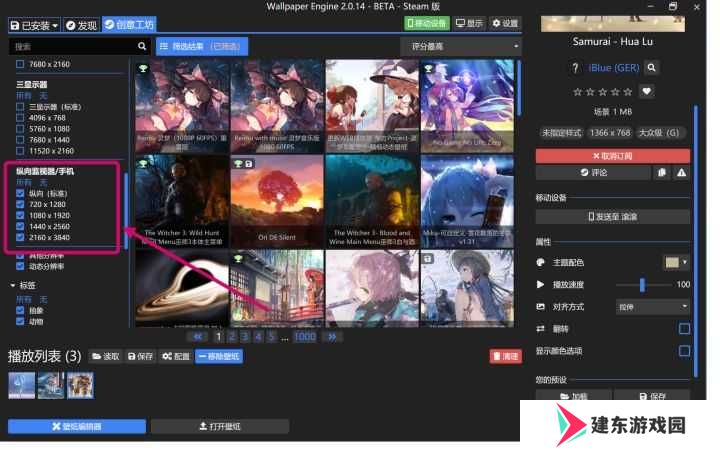Click the red 取消订阅 unsubscribe button
720x450 pixels.
coord(613,156)
